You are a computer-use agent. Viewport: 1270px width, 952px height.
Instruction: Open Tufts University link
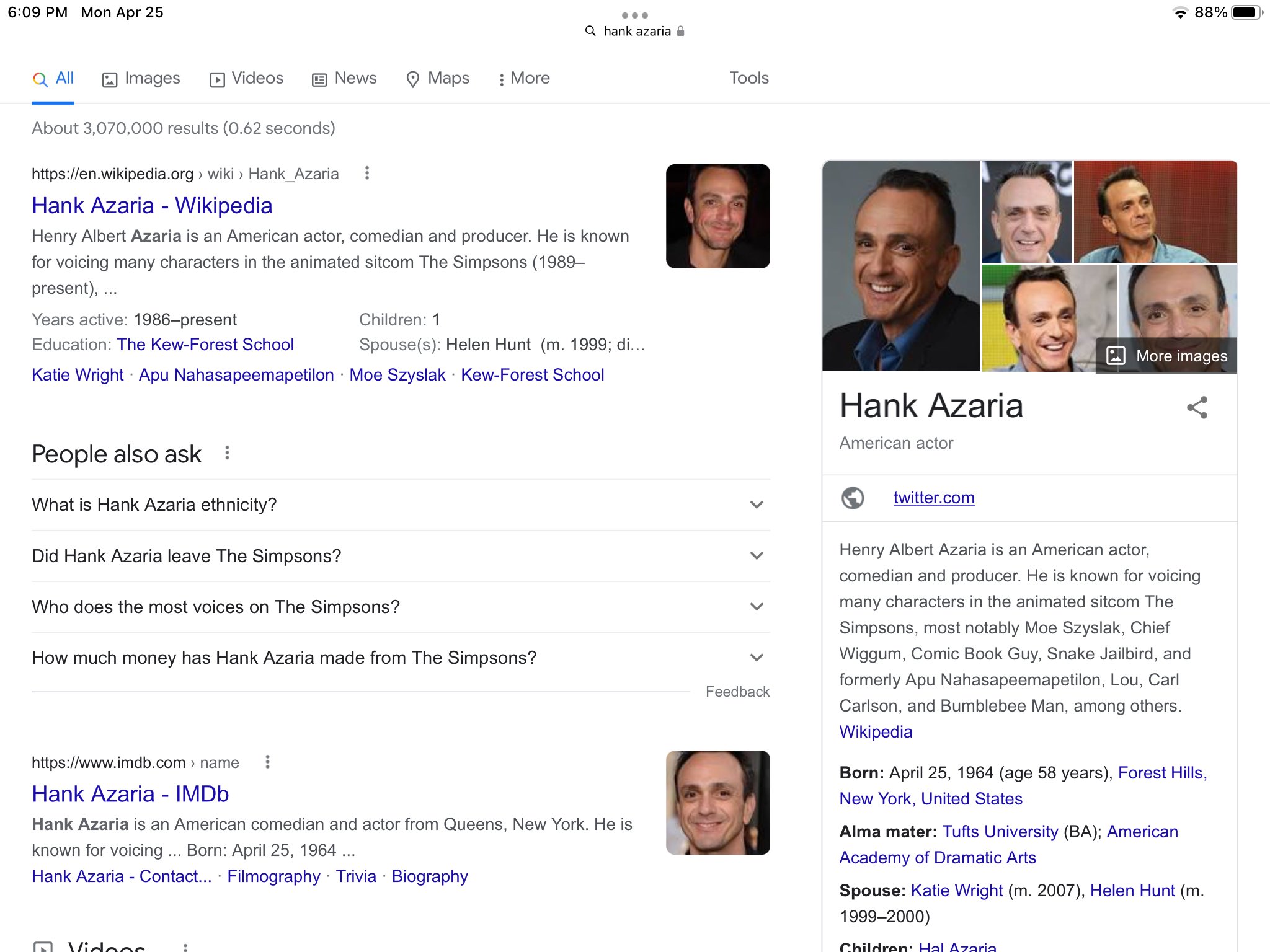(x=1000, y=832)
